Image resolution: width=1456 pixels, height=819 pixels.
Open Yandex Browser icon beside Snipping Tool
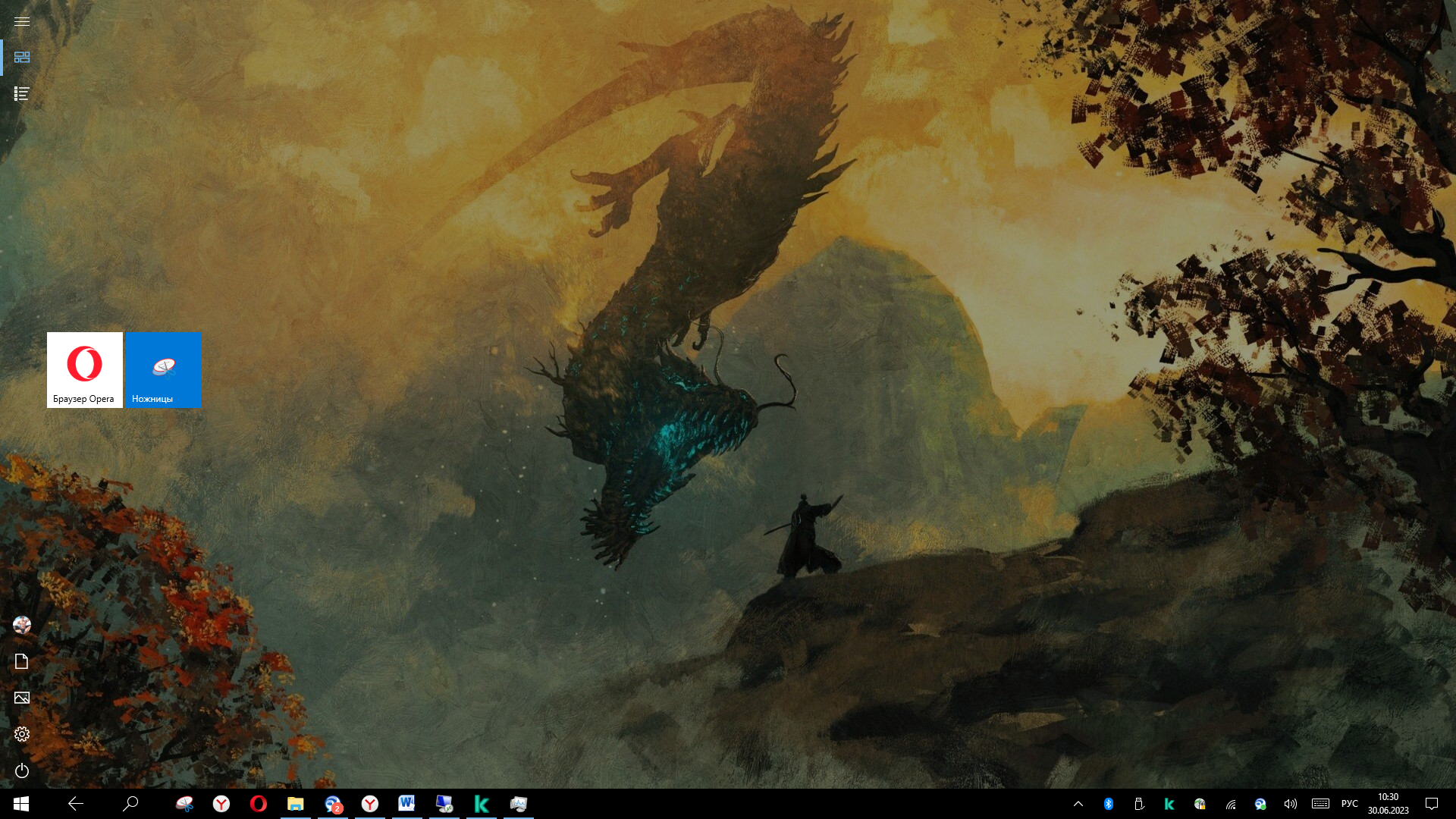click(x=221, y=804)
